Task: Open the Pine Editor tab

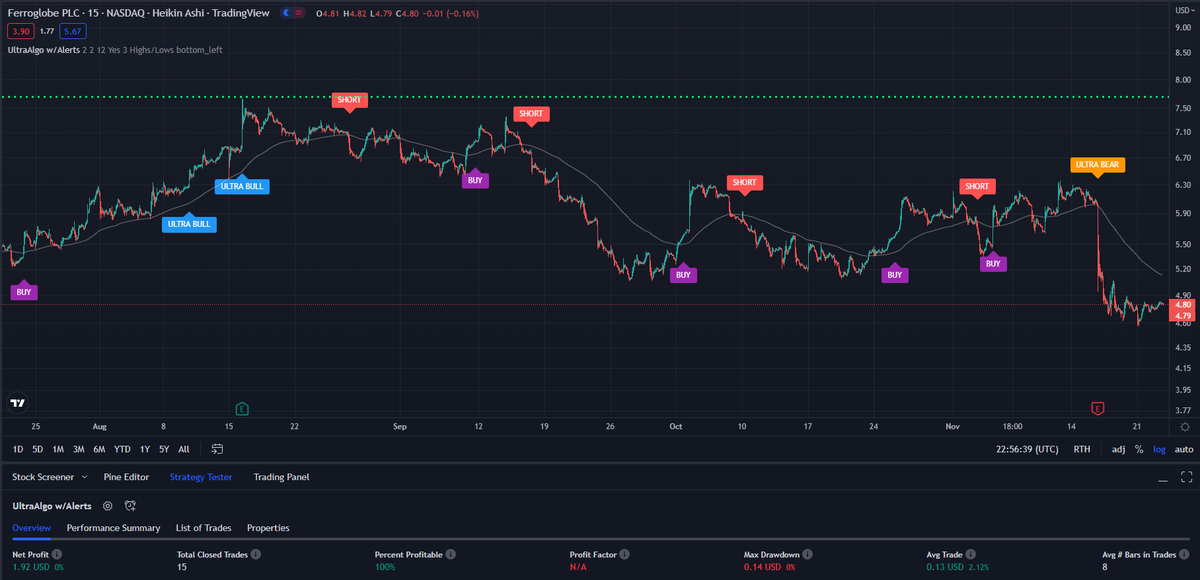Action: coord(126,477)
